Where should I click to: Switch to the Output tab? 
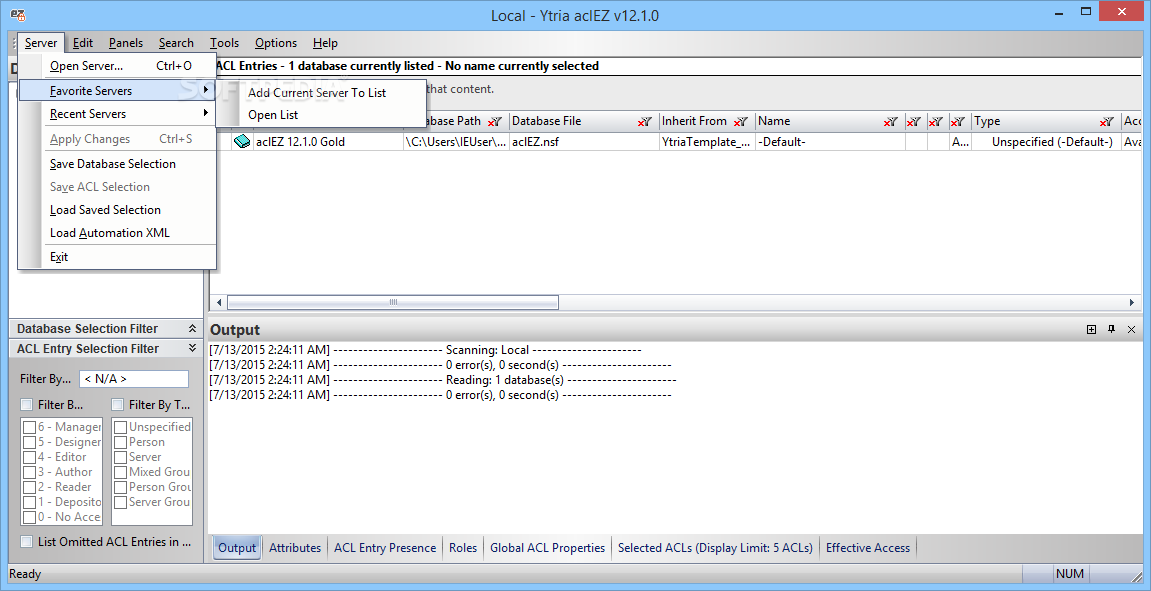237,548
